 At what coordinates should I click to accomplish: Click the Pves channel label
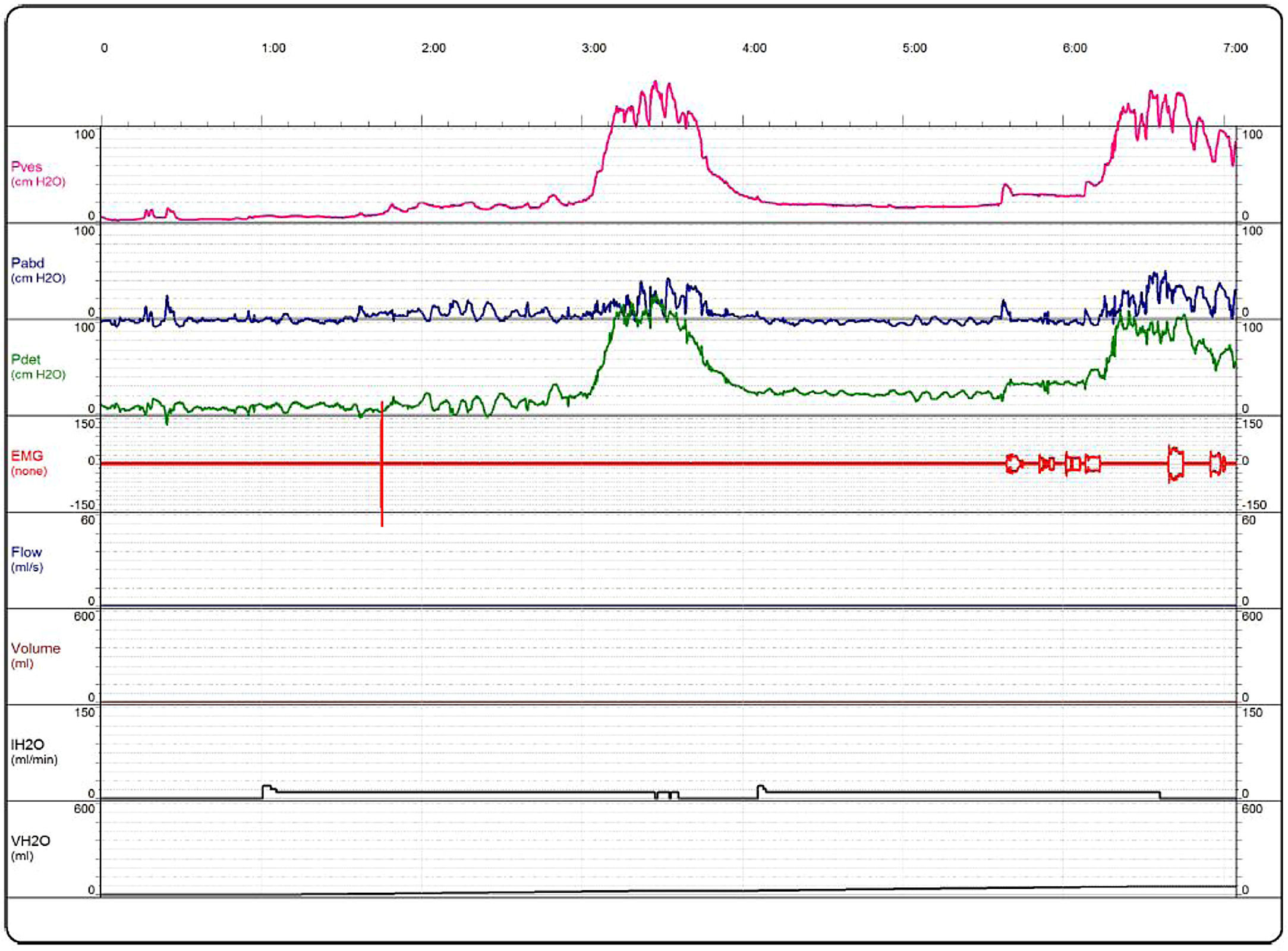pos(27,167)
